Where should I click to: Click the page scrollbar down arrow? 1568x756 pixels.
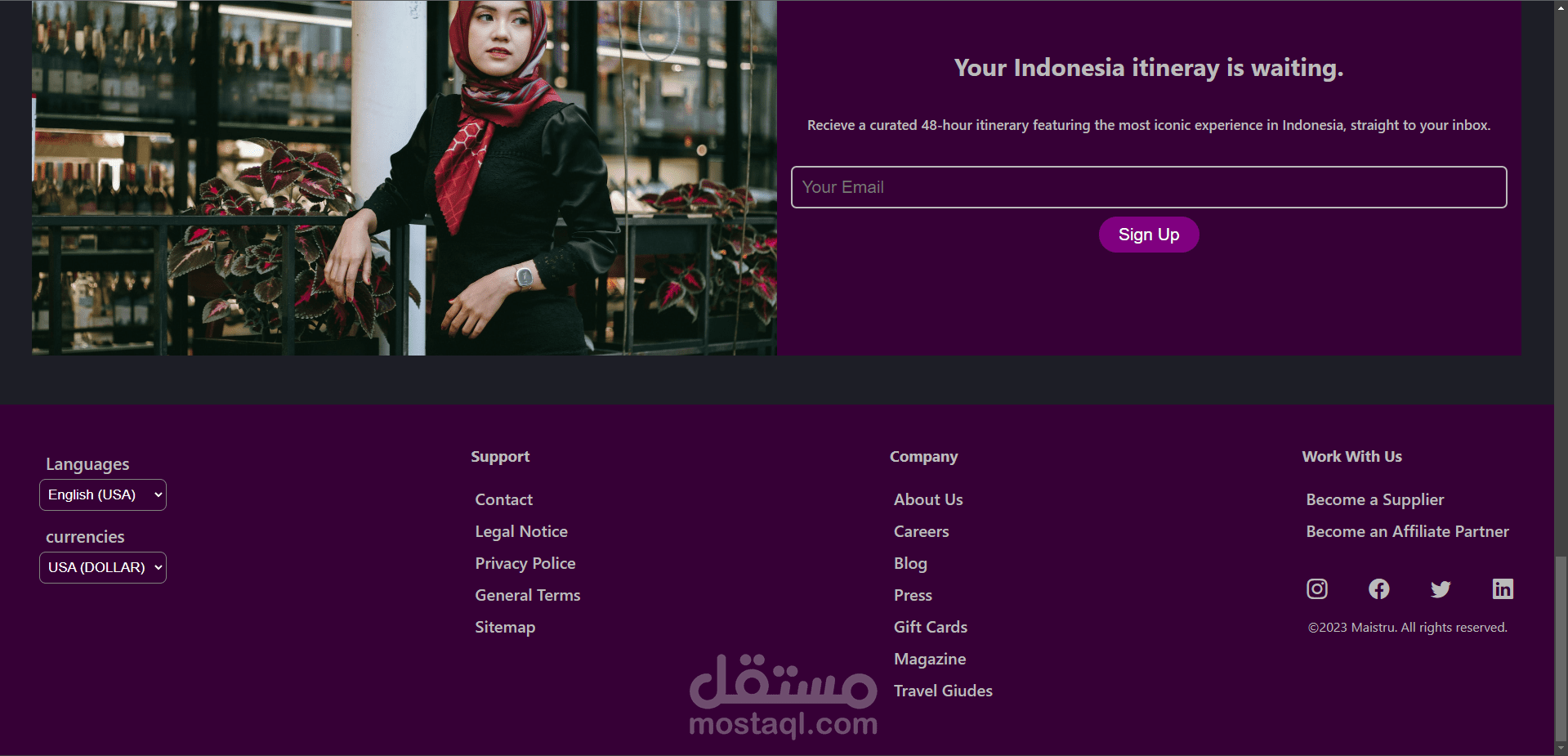[x=1561, y=749]
